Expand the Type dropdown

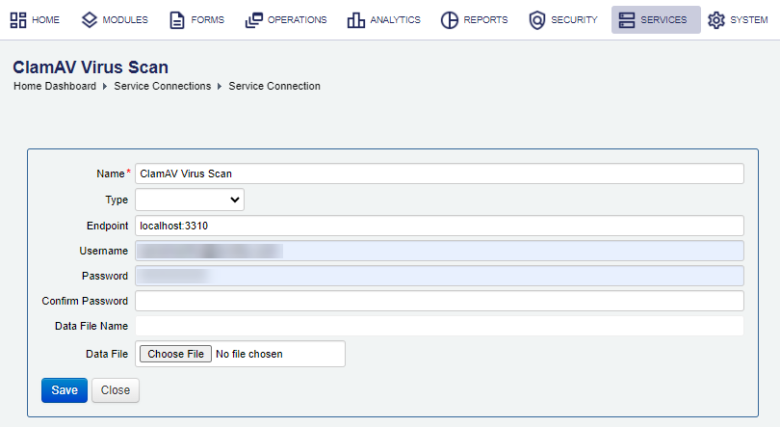click(190, 200)
